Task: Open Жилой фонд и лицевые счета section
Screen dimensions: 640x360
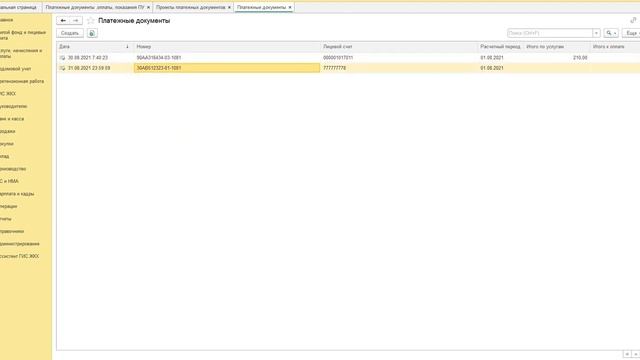Action: (24, 35)
